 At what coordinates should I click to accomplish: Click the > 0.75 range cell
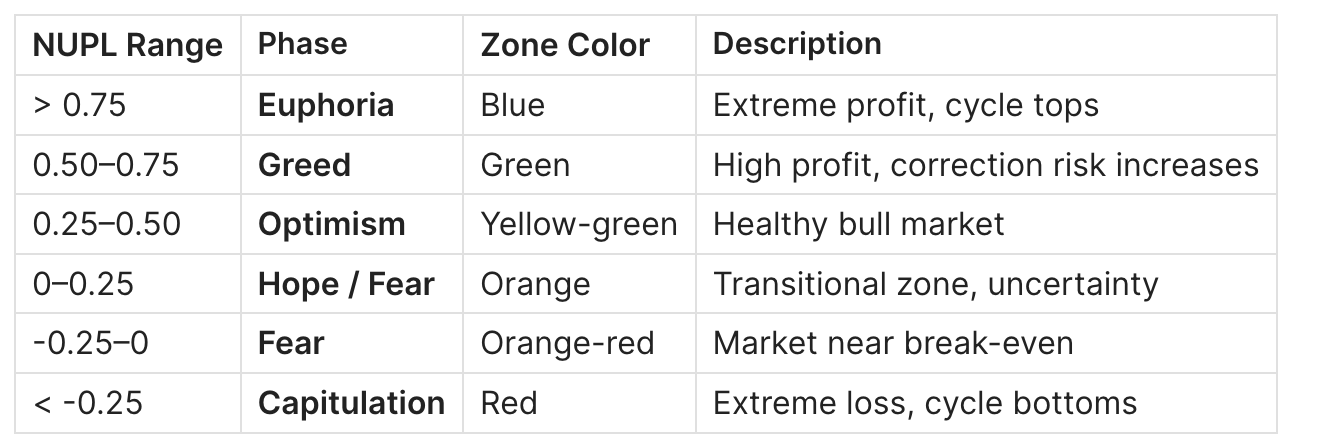[x=80, y=105]
